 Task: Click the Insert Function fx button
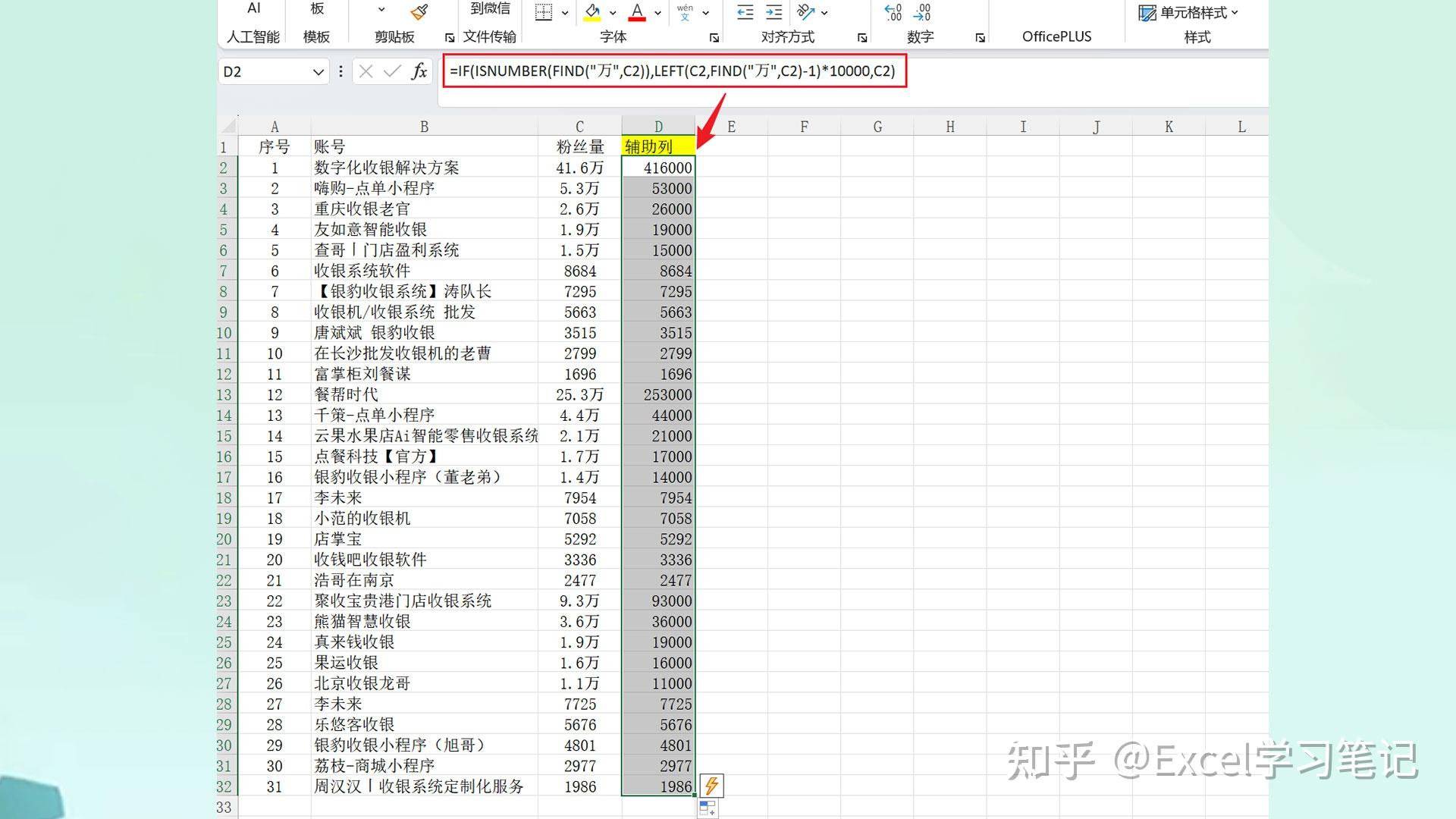pyautogui.click(x=419, y=71)
